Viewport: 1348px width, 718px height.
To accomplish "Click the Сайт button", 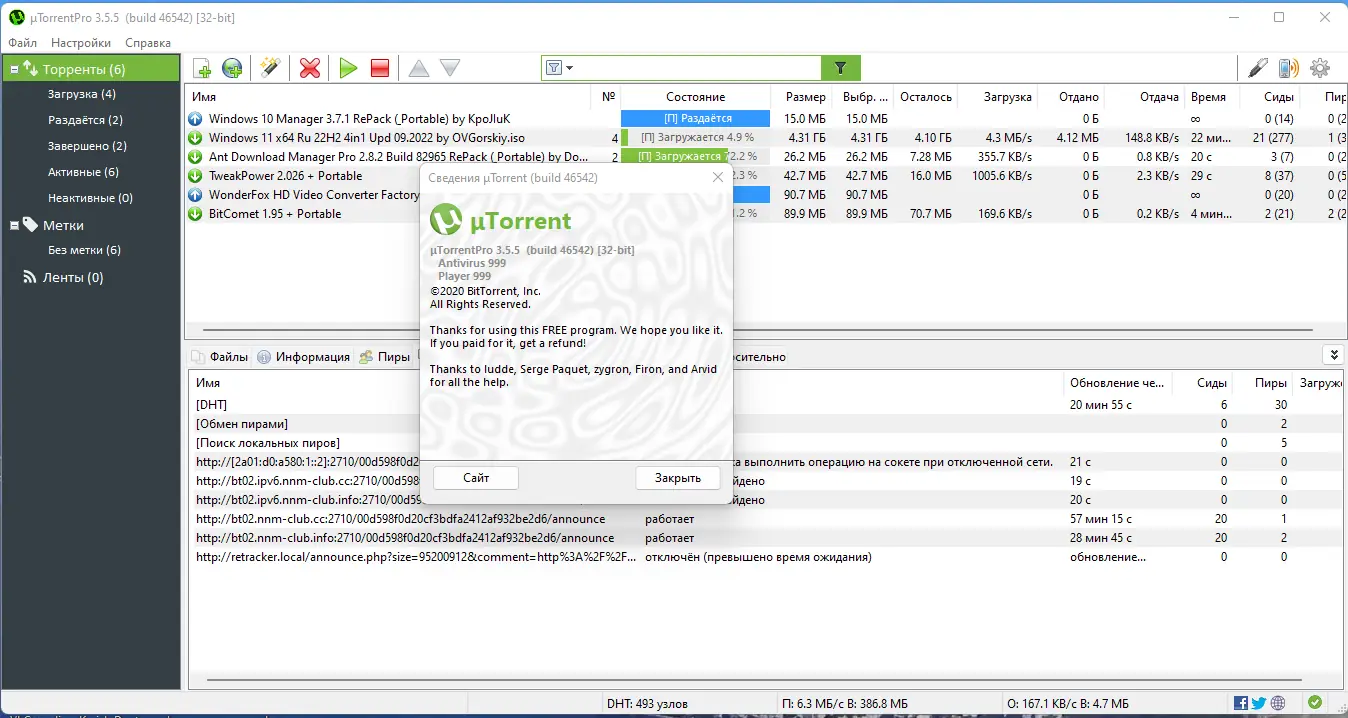I will (476, 478).
